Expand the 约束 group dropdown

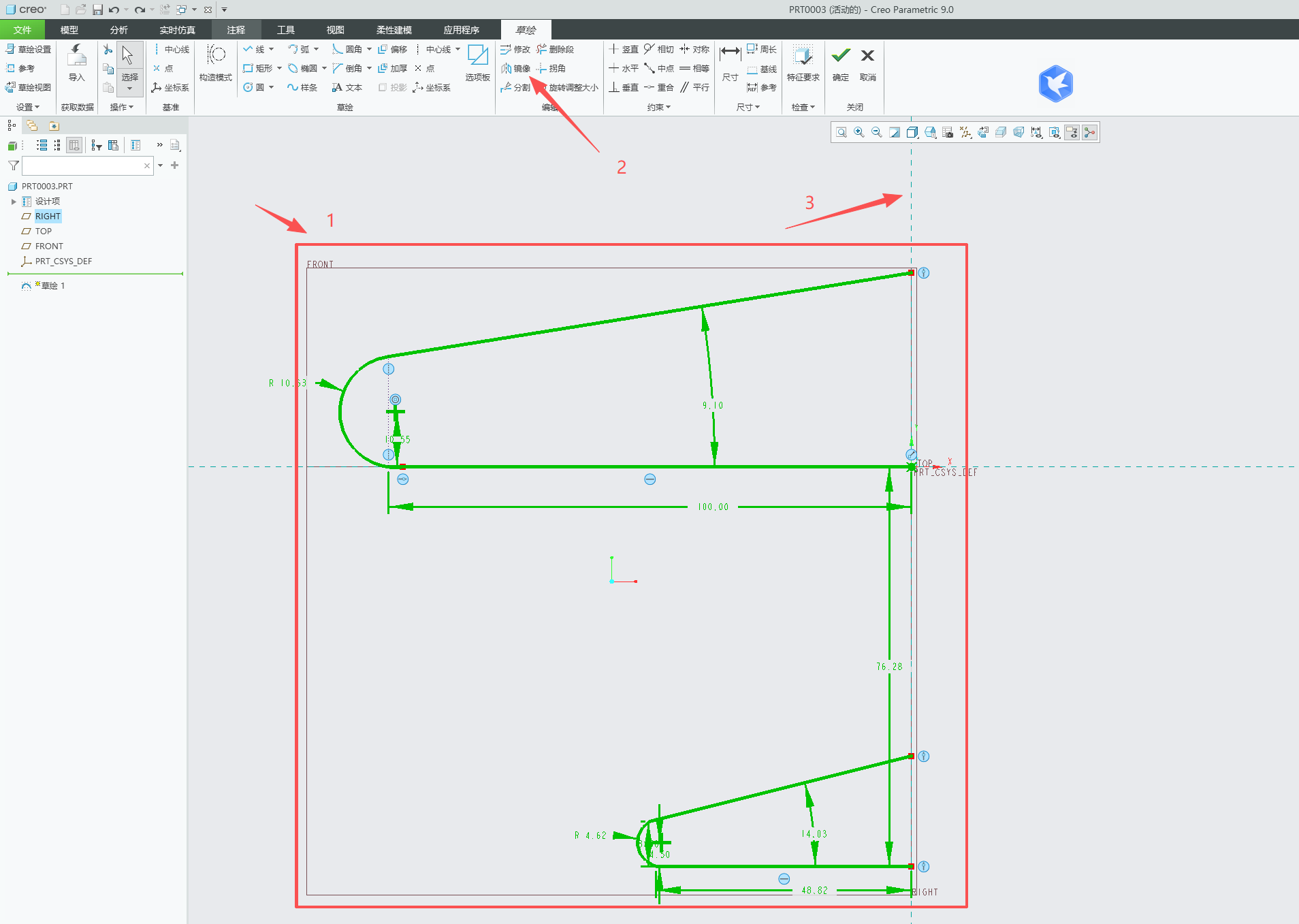click(658, 107)
